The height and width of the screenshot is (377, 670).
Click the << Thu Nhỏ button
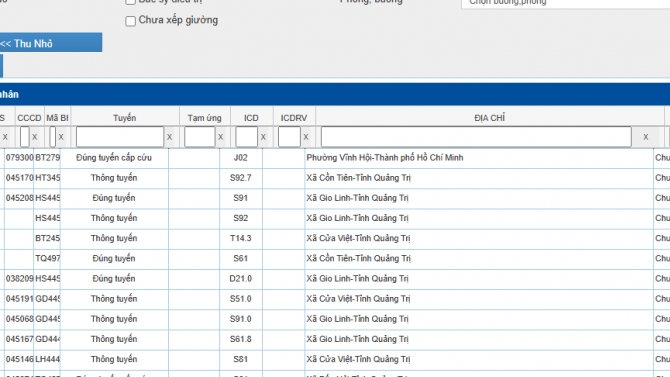click(x=50, y=43)
